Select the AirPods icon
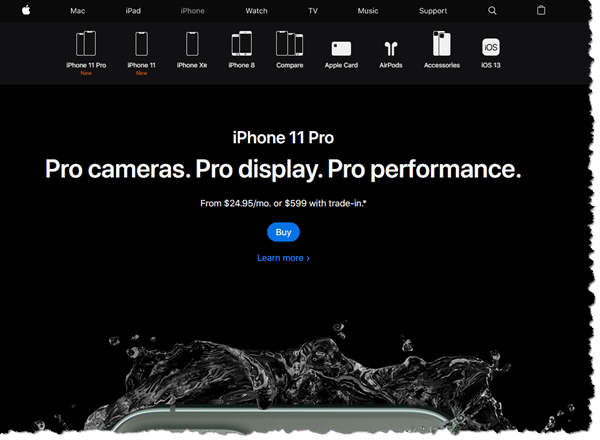600x440 pixels. tap(391, 47)
